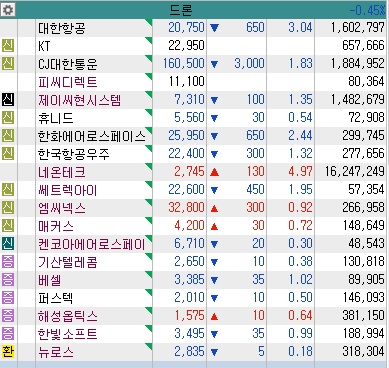Click the teal 신 badge beside 켄코아에어로스페이
The height and width of the screenshot is (368, 389).
click(8, 243)
